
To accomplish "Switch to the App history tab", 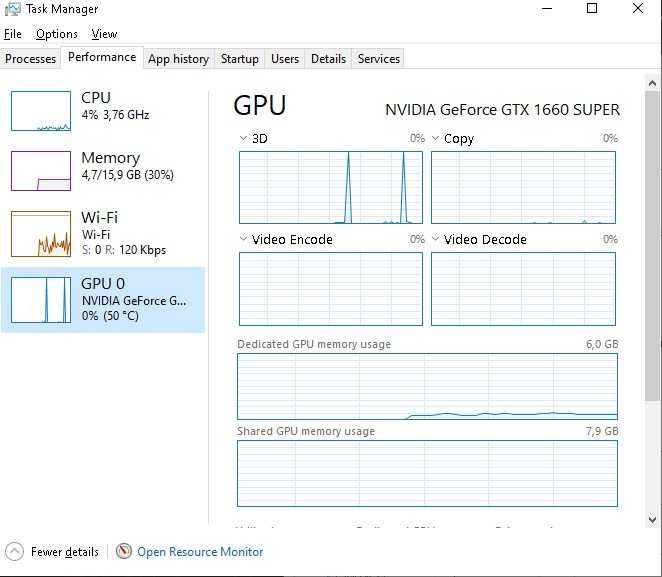I will [x=179, y=59].
